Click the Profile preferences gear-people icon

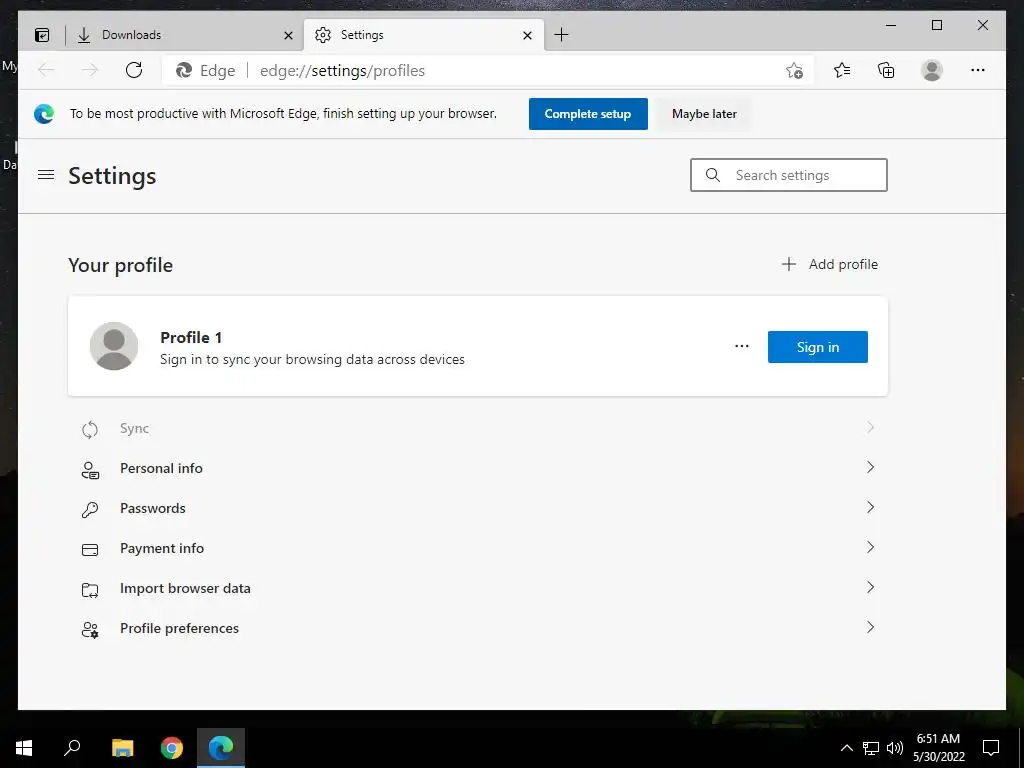coord(90,630)
